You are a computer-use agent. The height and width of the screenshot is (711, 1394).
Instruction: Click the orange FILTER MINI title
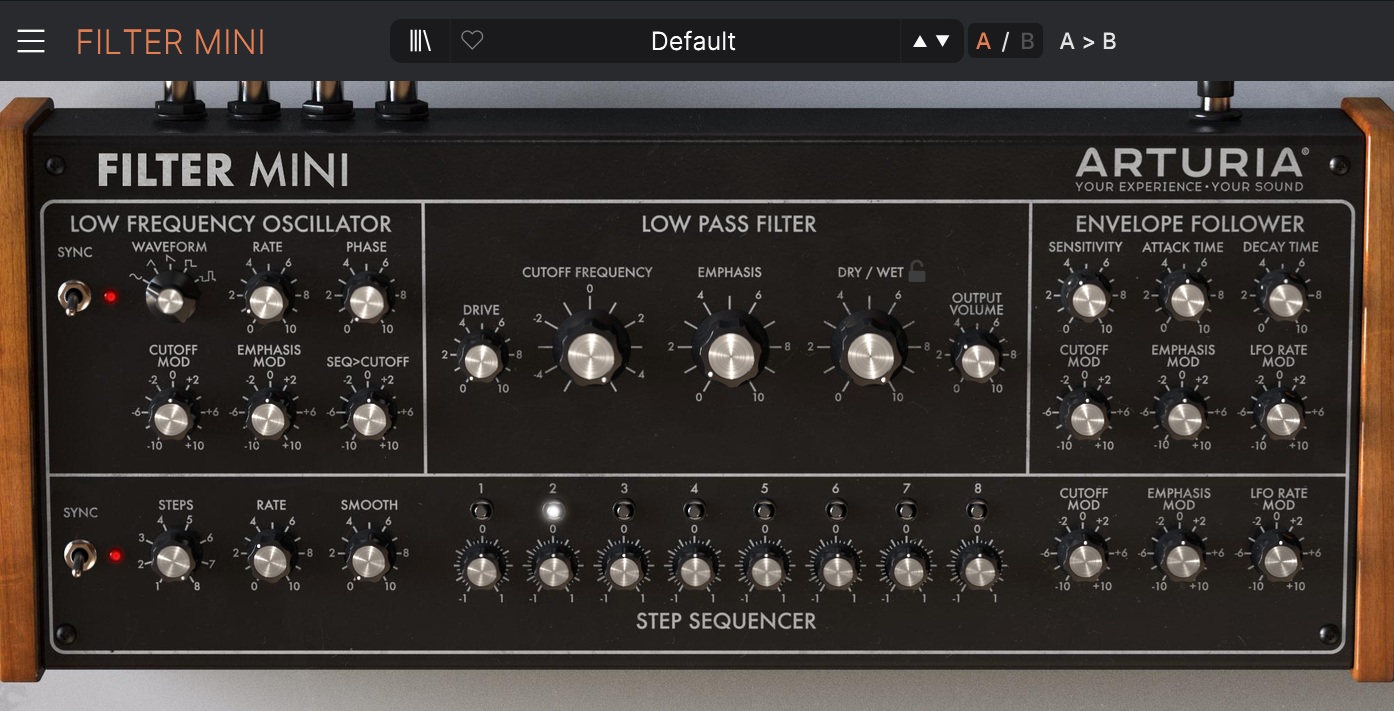point(171,42)
